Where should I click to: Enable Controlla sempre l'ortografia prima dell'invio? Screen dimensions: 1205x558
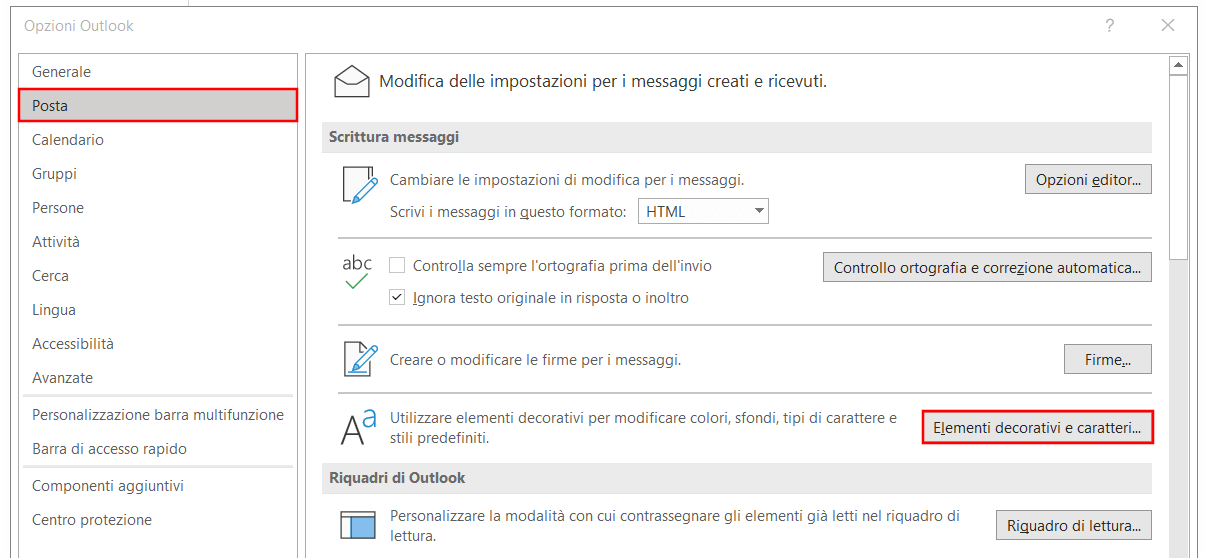coord(397,266)
